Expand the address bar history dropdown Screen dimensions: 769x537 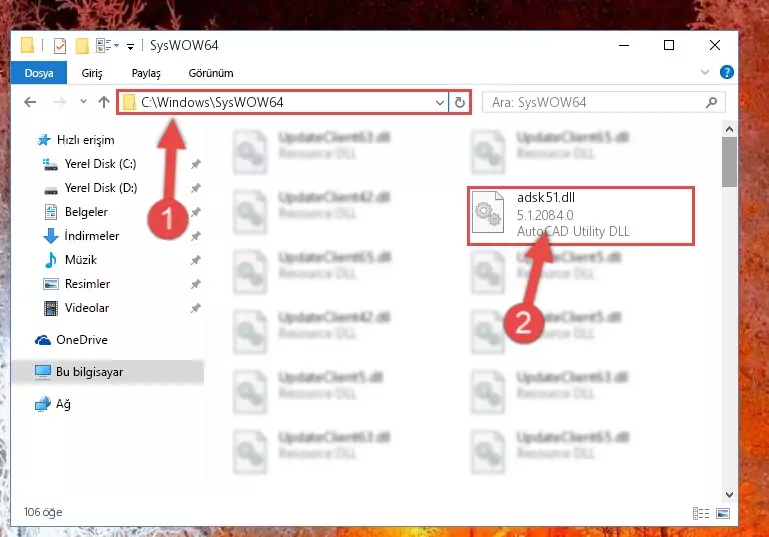click(440, 102)
